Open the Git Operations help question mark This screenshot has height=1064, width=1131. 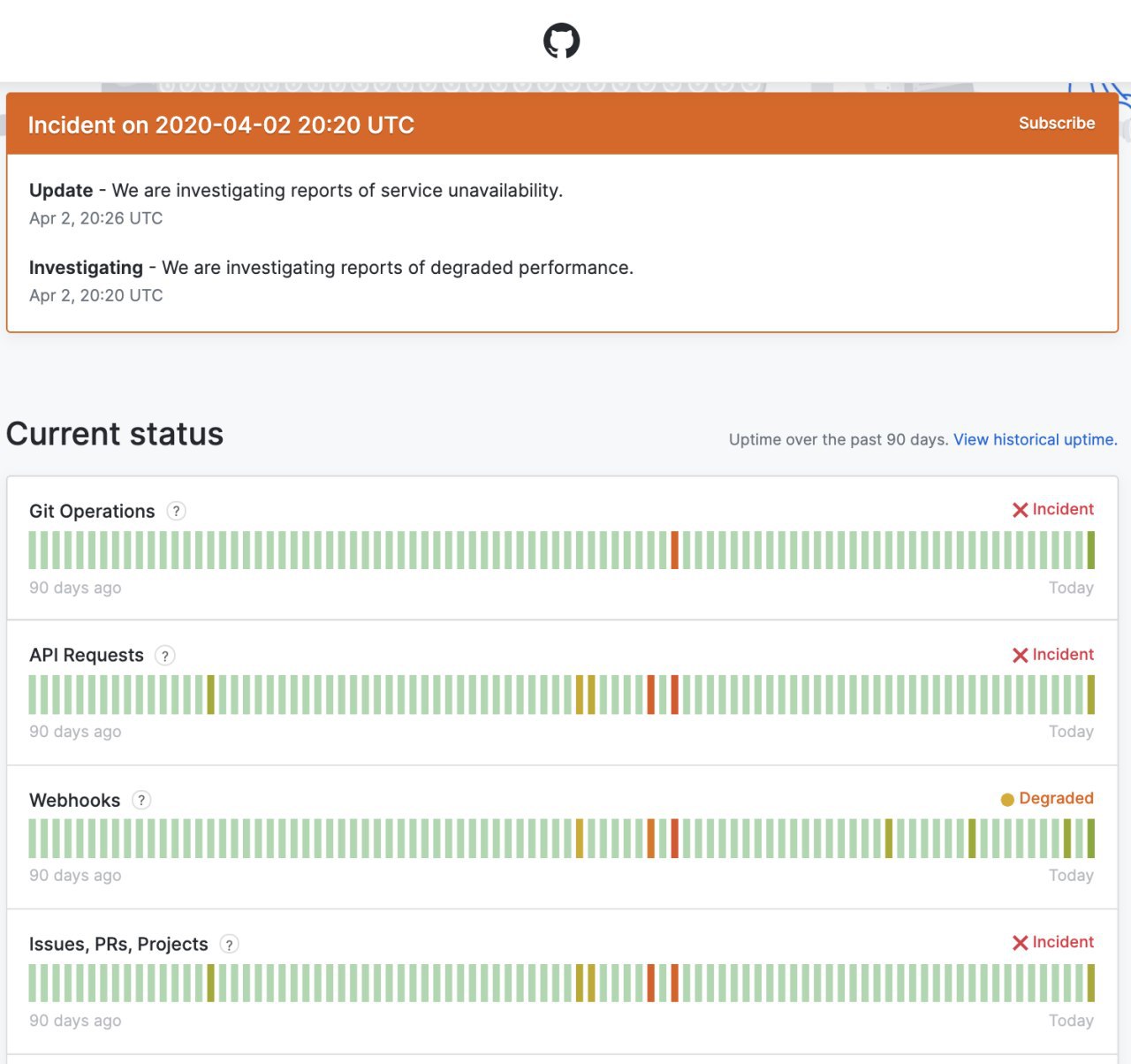click(177, 511)
